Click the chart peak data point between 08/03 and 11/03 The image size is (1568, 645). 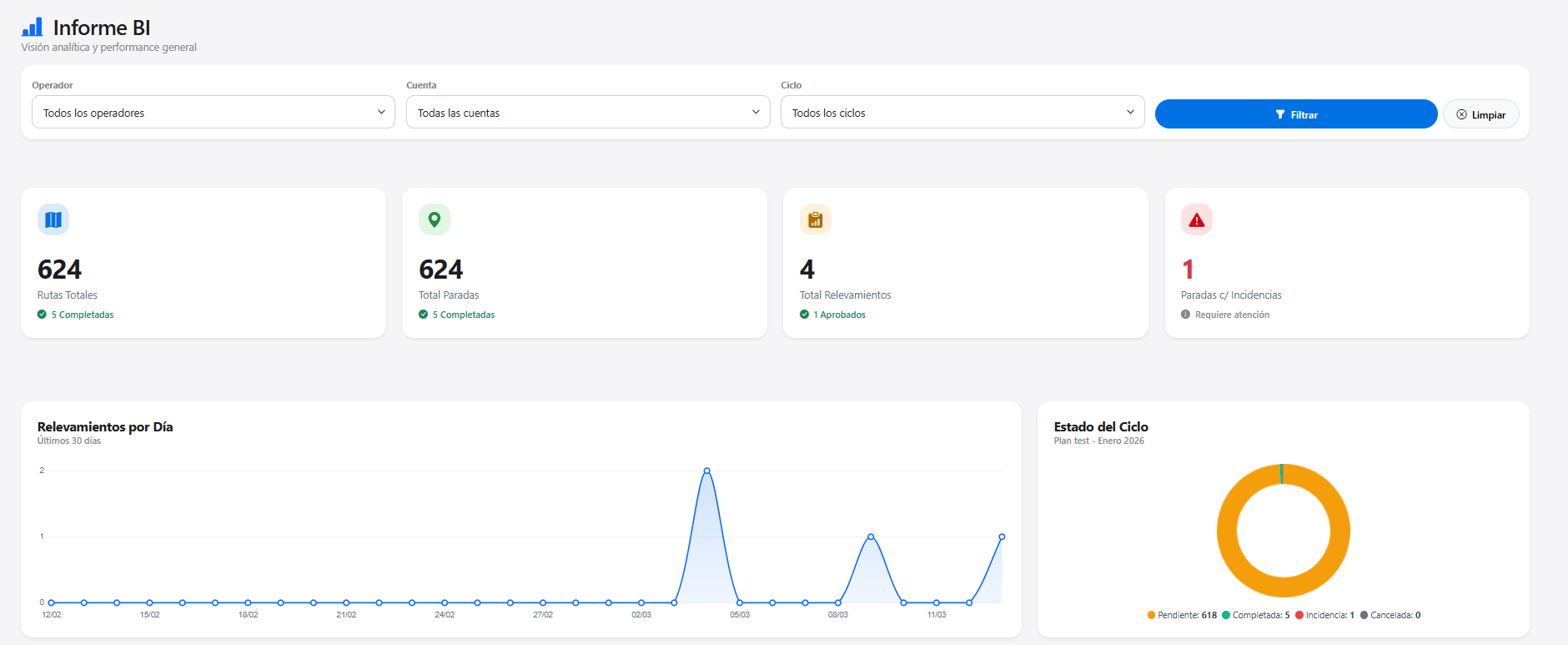(871, 537)
